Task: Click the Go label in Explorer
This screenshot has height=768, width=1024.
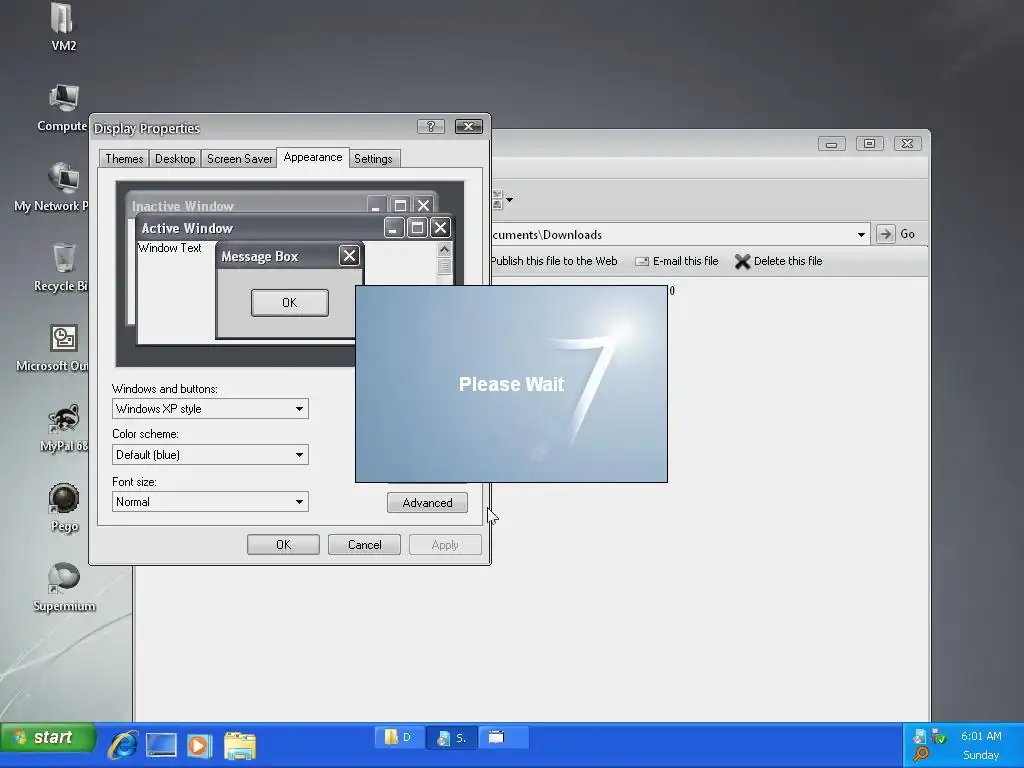Action: click(x=908, y=234)
